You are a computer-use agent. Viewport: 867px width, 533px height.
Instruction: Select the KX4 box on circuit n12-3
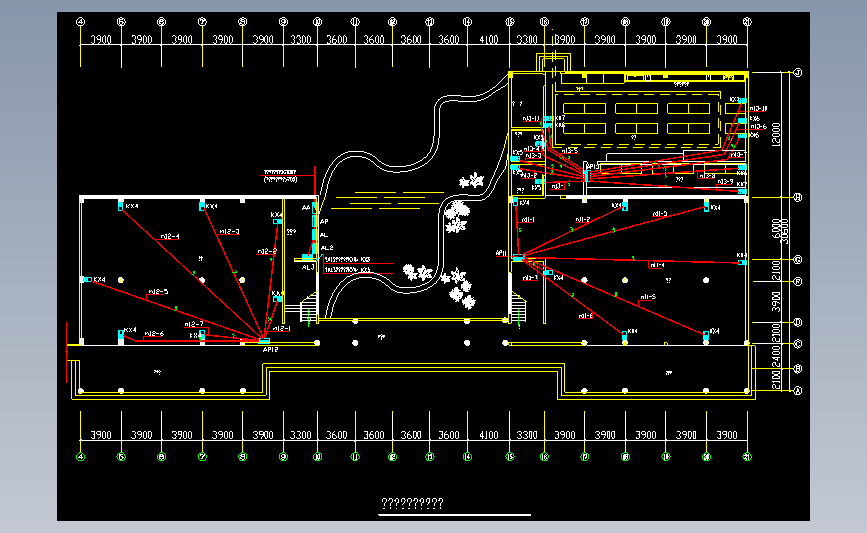coord(202,207)
